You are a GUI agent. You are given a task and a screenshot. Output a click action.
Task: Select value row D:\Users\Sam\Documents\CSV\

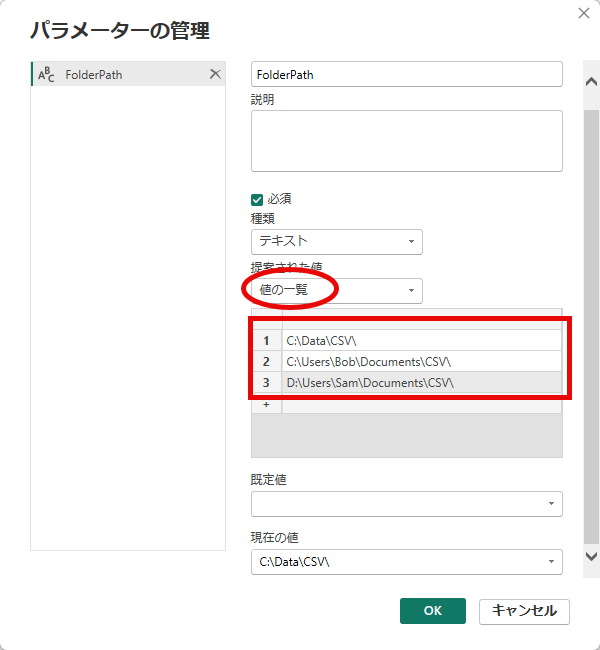click(422, 382)
